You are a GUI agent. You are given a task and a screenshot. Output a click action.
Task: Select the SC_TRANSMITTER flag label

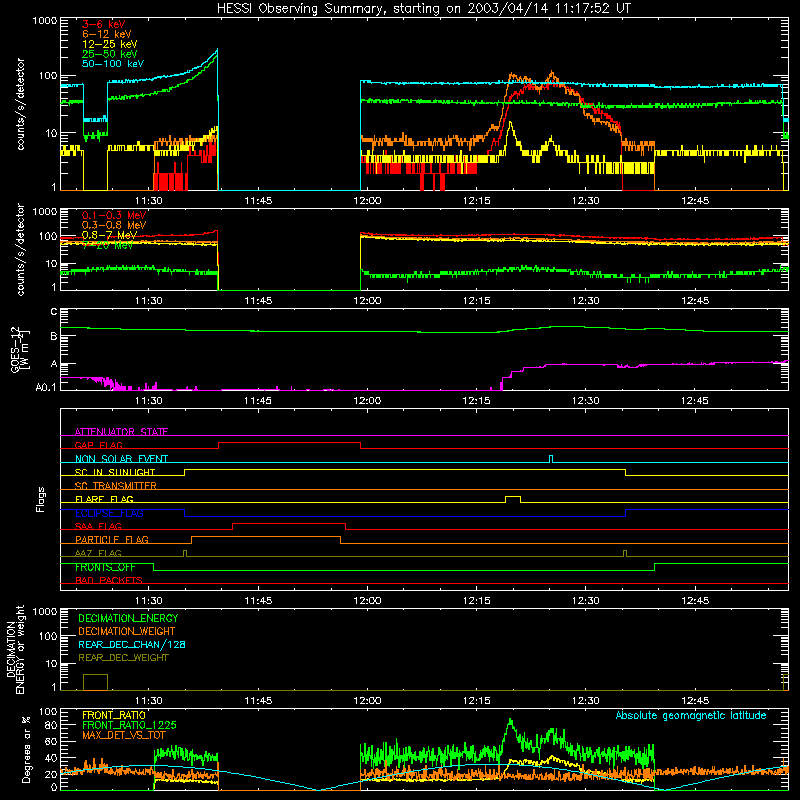click(x=115, y=485)
